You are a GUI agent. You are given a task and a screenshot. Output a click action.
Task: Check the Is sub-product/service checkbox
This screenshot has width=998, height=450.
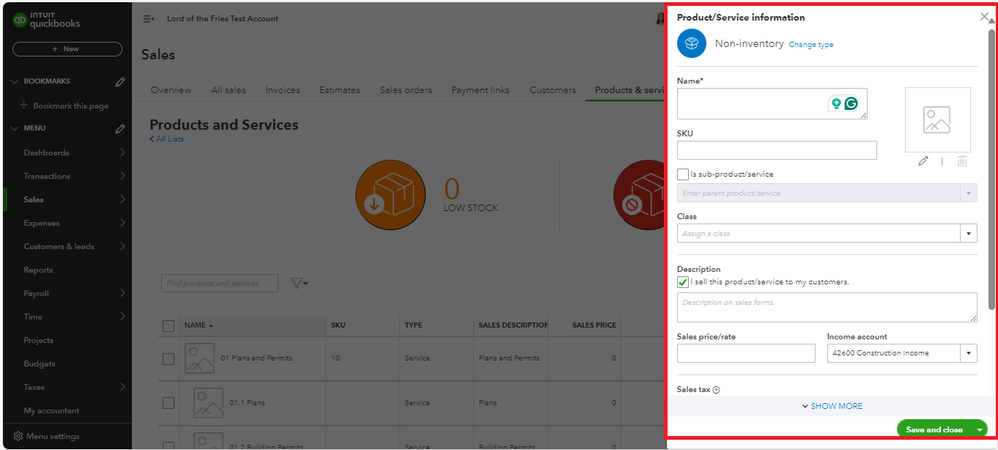(683, 174)
